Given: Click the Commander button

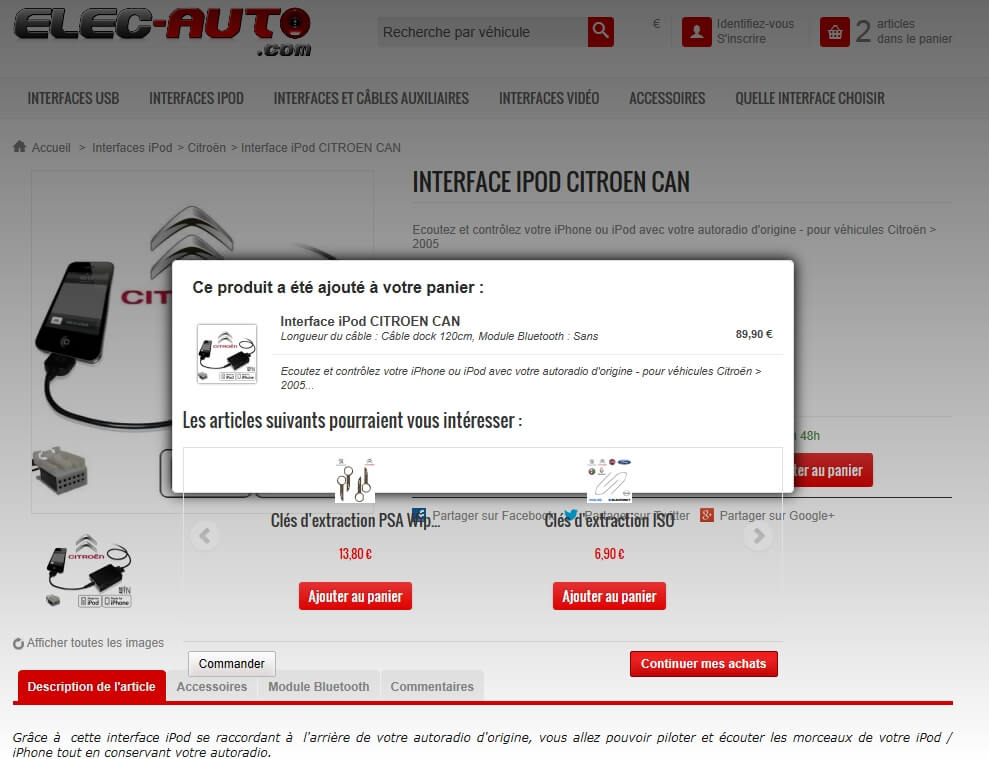Looking at the screenshot, I should pos(231,663).
